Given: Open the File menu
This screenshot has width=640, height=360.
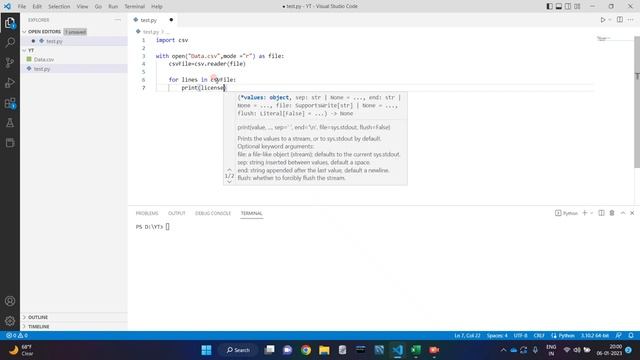Looking at the screenshot, I should pyautogui.click(x=22, y=7).
